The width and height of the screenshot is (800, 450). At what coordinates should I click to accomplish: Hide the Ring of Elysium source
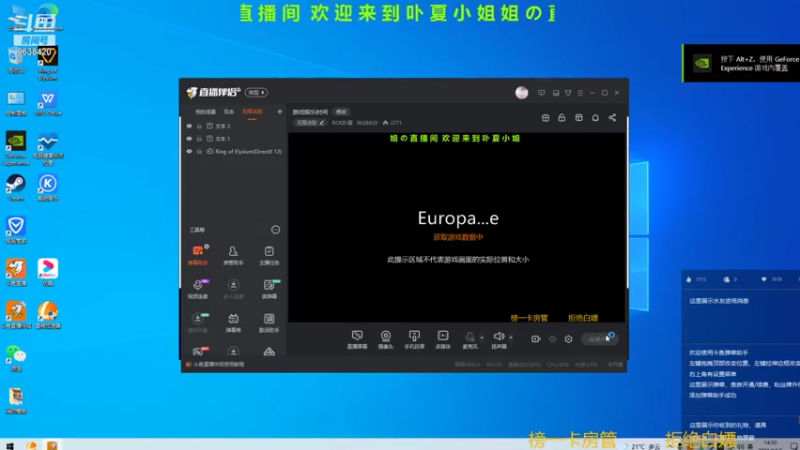pyautogui.click(x=189, y=152)
